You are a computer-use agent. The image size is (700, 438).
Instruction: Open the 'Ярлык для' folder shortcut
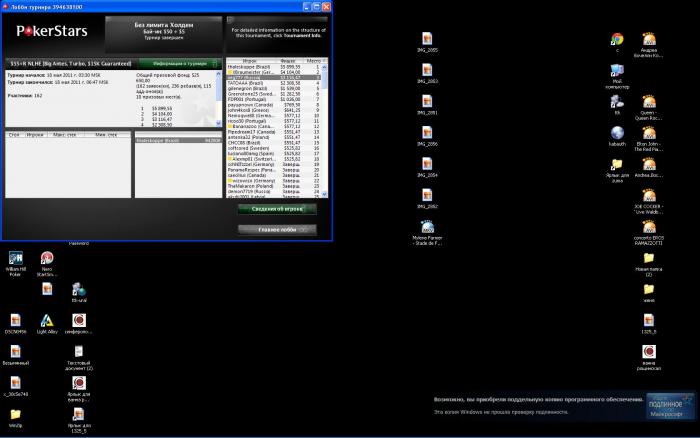coord(617,164)
